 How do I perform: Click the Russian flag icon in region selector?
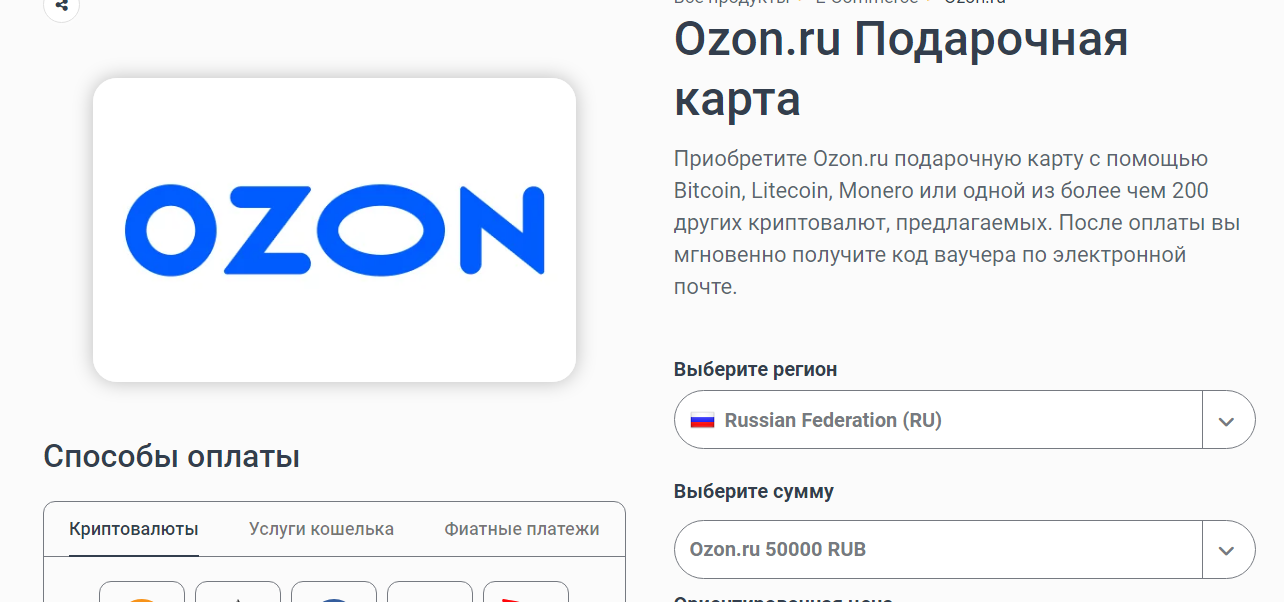pos(702,420)
